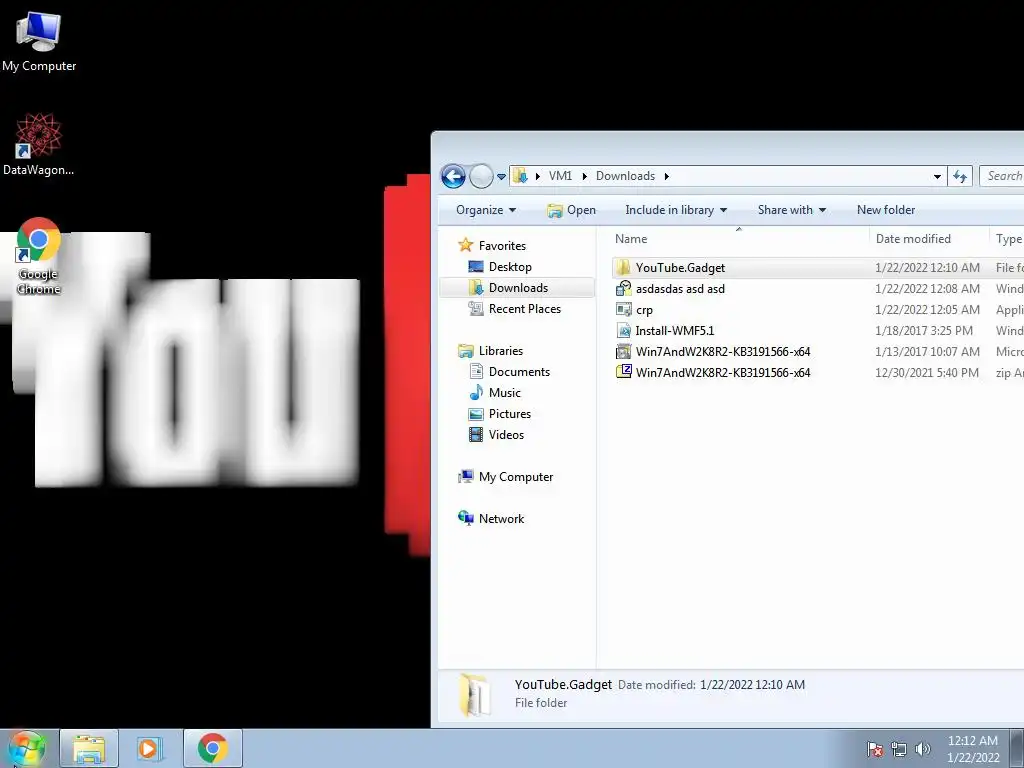
Task: Click YouTube.Gadget folder icon
Action: pyautogui.click(x=624, y=267)
